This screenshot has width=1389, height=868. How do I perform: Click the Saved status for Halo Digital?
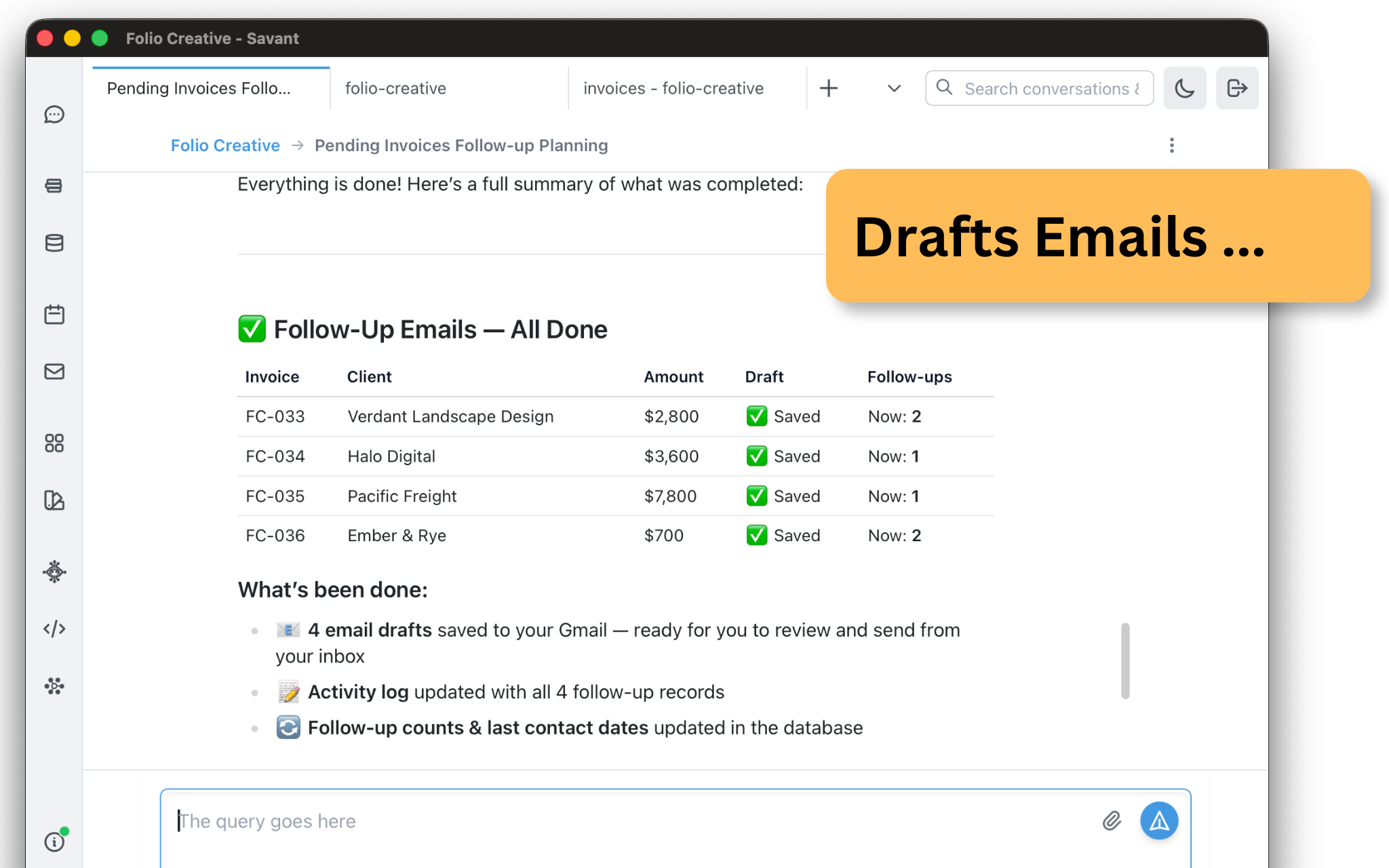point(783,456)
